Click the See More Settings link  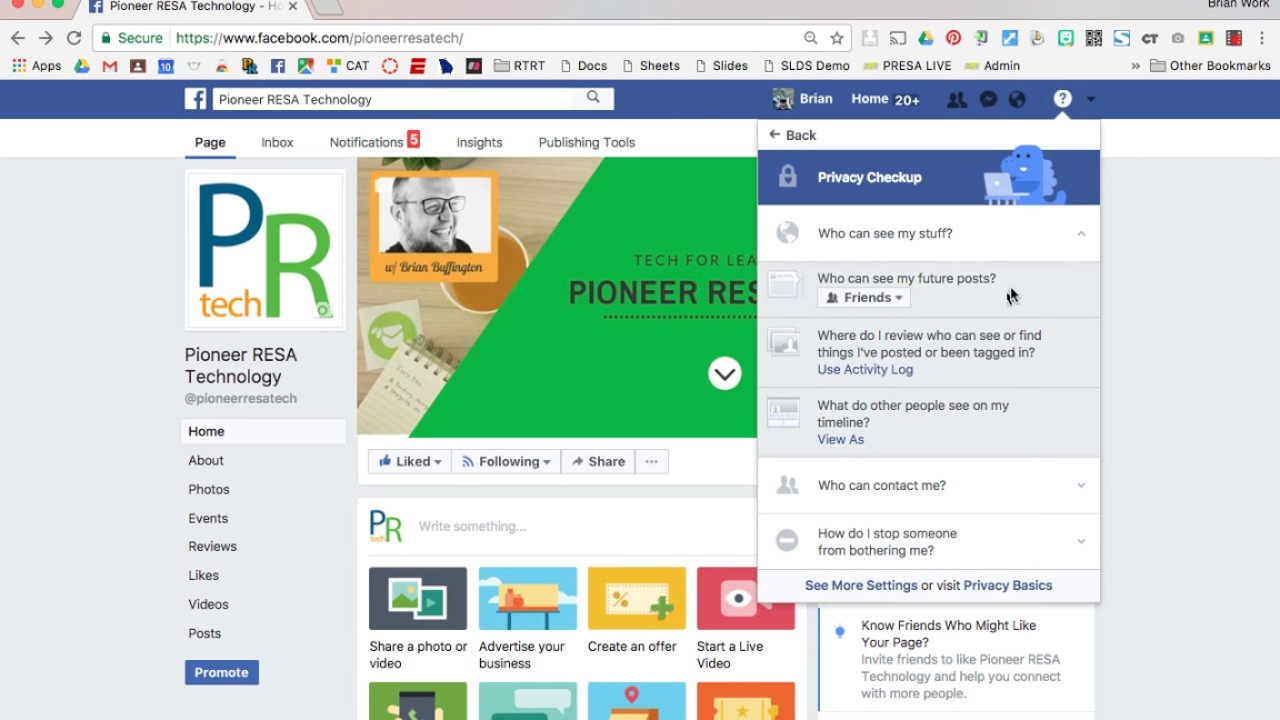pyautogui.click(x=861, y=585)
